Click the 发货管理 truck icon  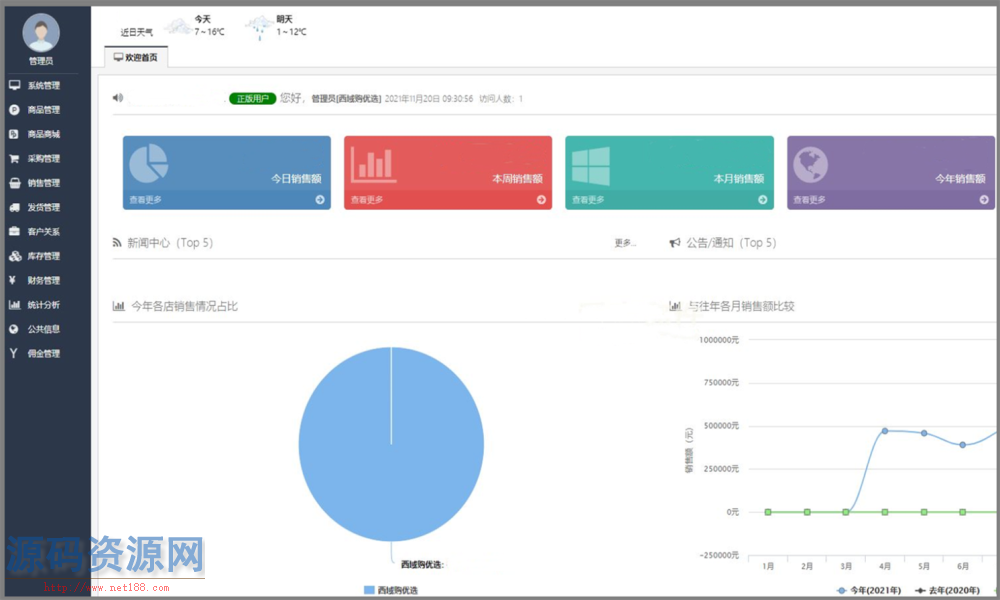[x=14, y=207]
